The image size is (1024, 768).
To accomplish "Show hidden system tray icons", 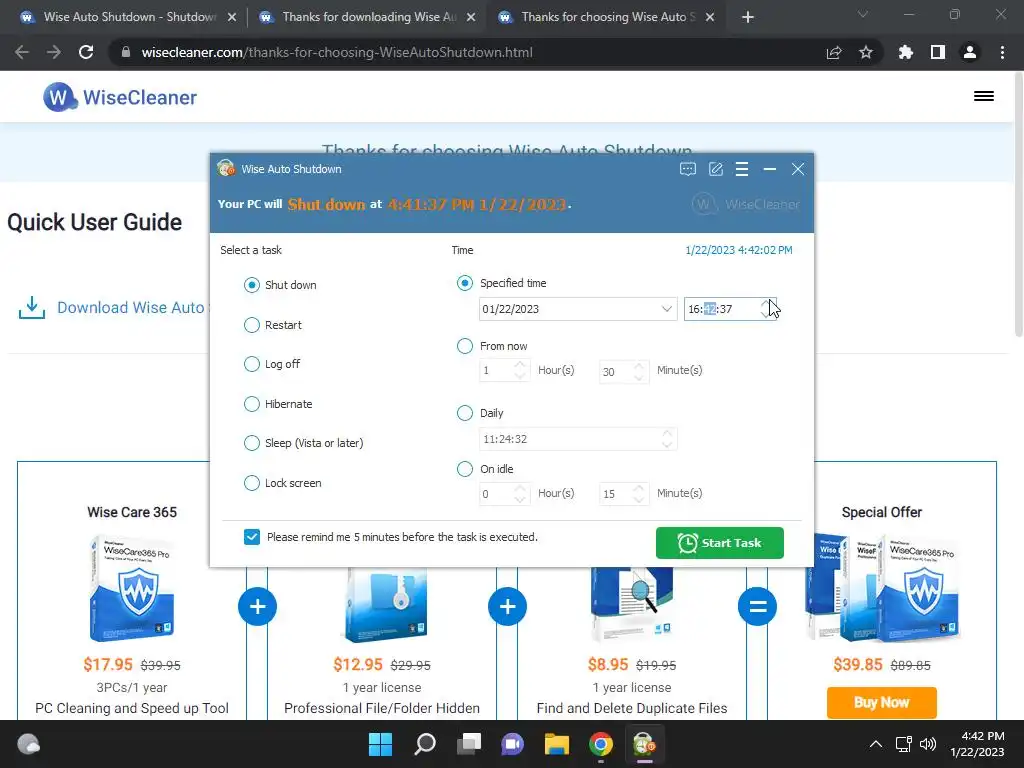I will tap(876, 744).
